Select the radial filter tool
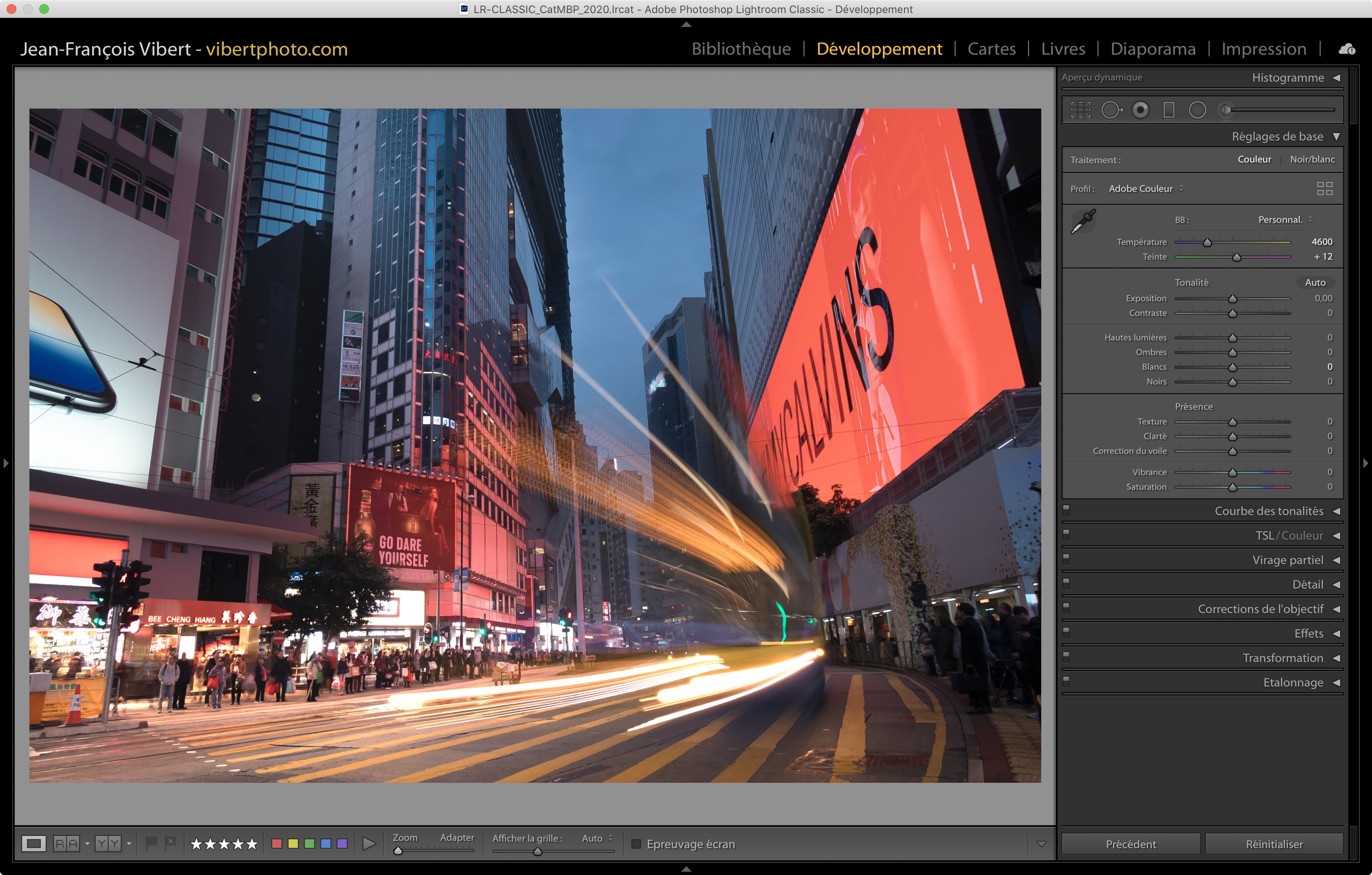Viewport: 1372px width, 875px height. [1197, 110]
